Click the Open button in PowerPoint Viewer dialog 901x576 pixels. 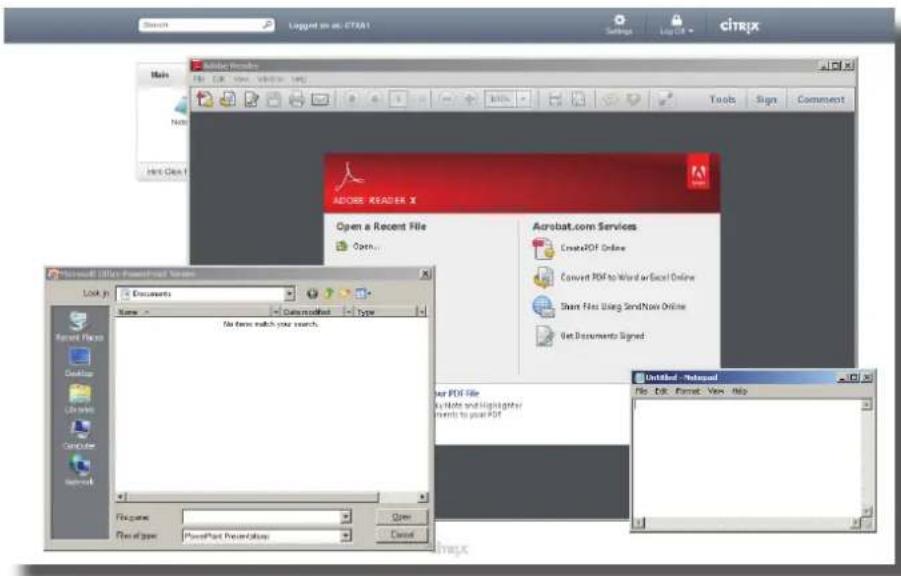402,517
